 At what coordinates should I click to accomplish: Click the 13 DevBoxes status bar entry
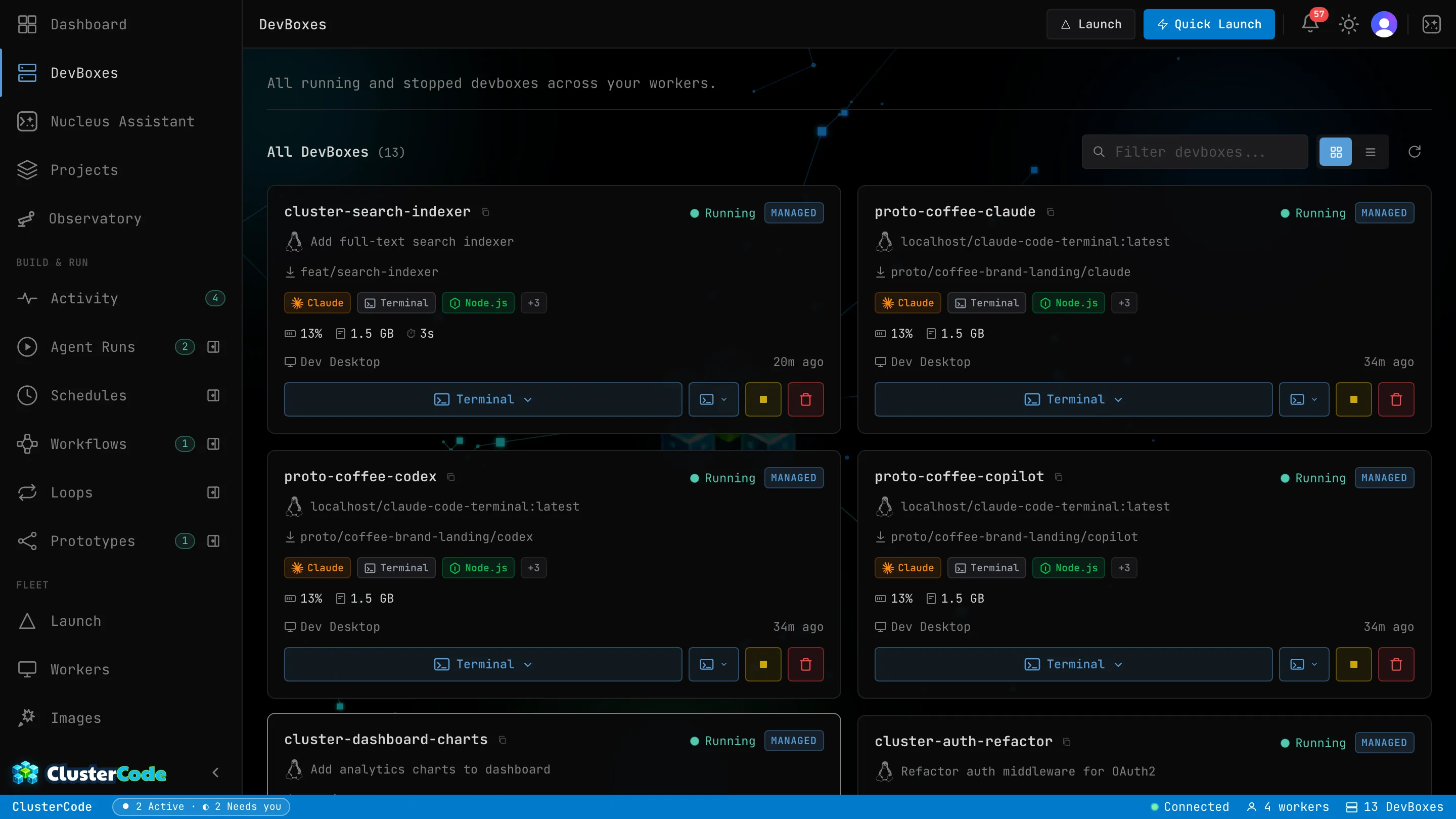1394,807
